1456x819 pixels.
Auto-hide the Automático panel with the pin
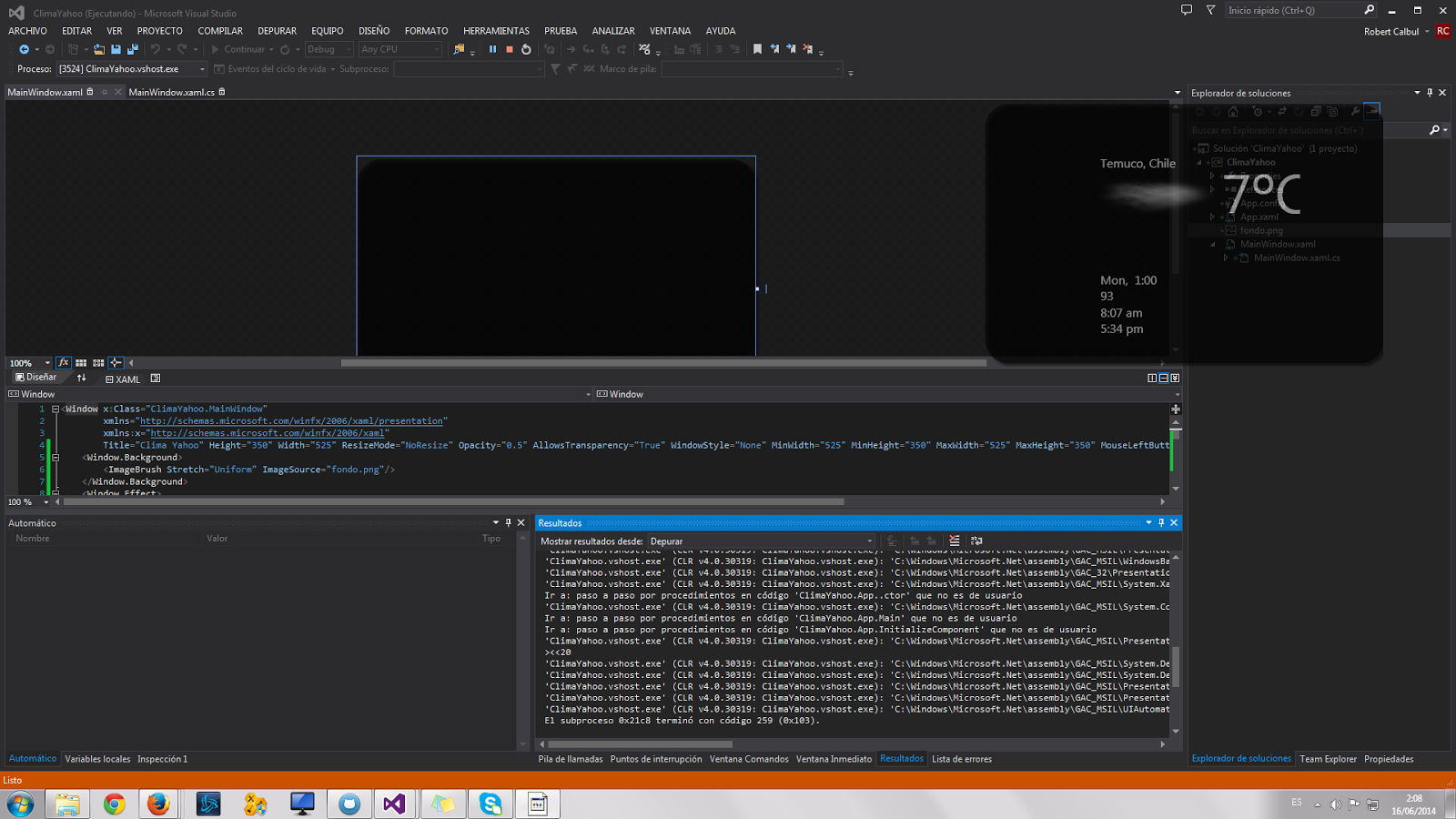pos(509,522)
